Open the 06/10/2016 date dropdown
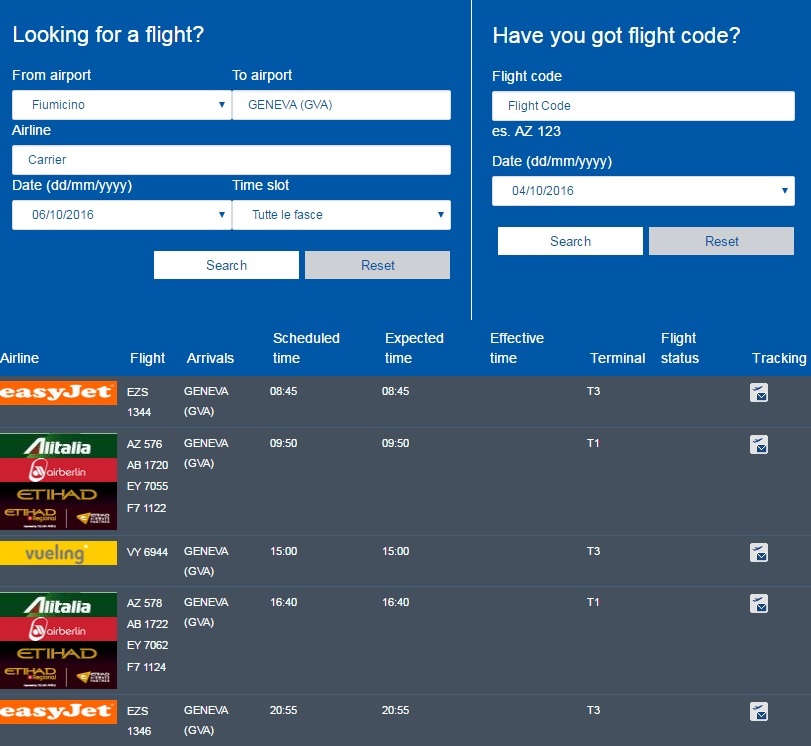811x746 pixels. [x=121, y=215]
